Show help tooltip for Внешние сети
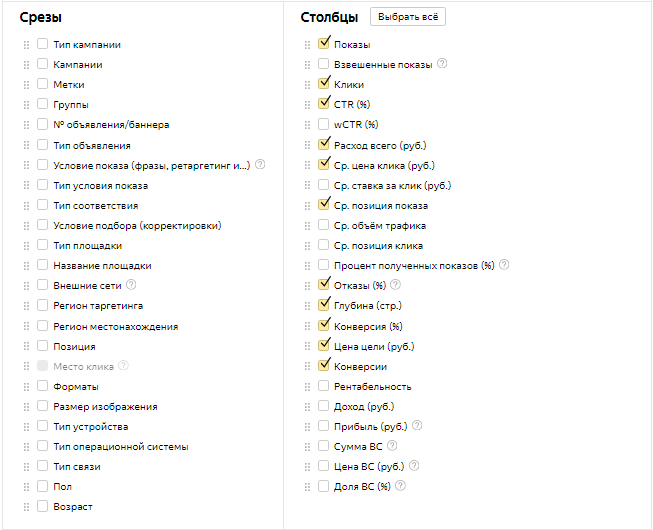 click(131, 285)
